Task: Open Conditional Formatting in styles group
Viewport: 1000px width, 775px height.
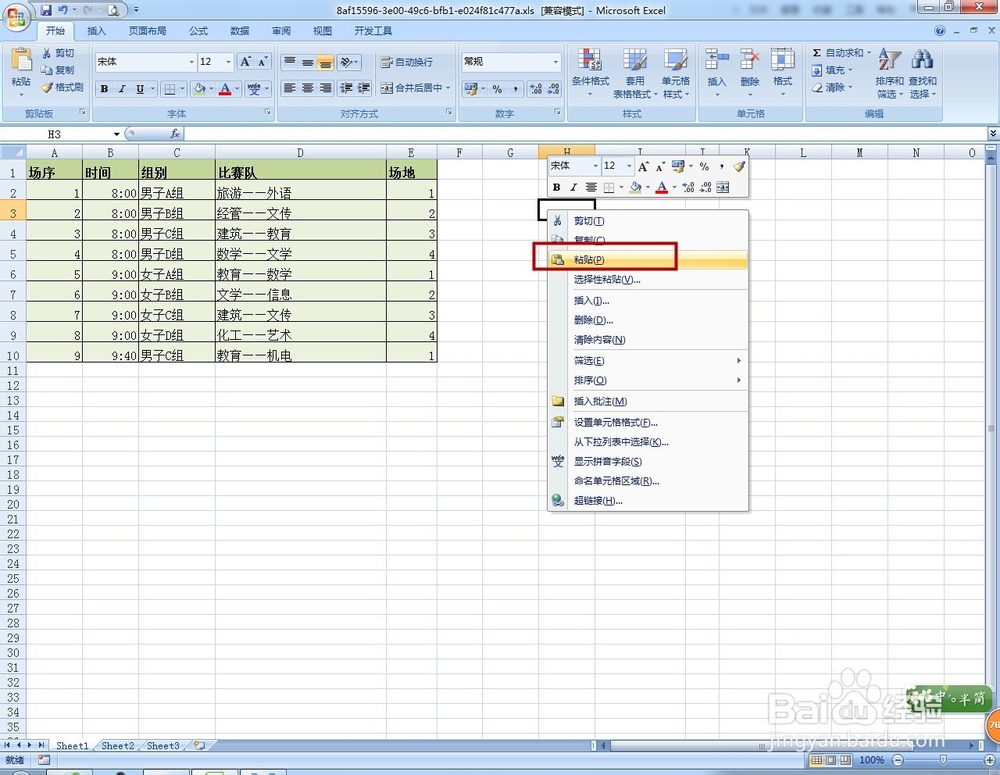Action: click(590, 73)
